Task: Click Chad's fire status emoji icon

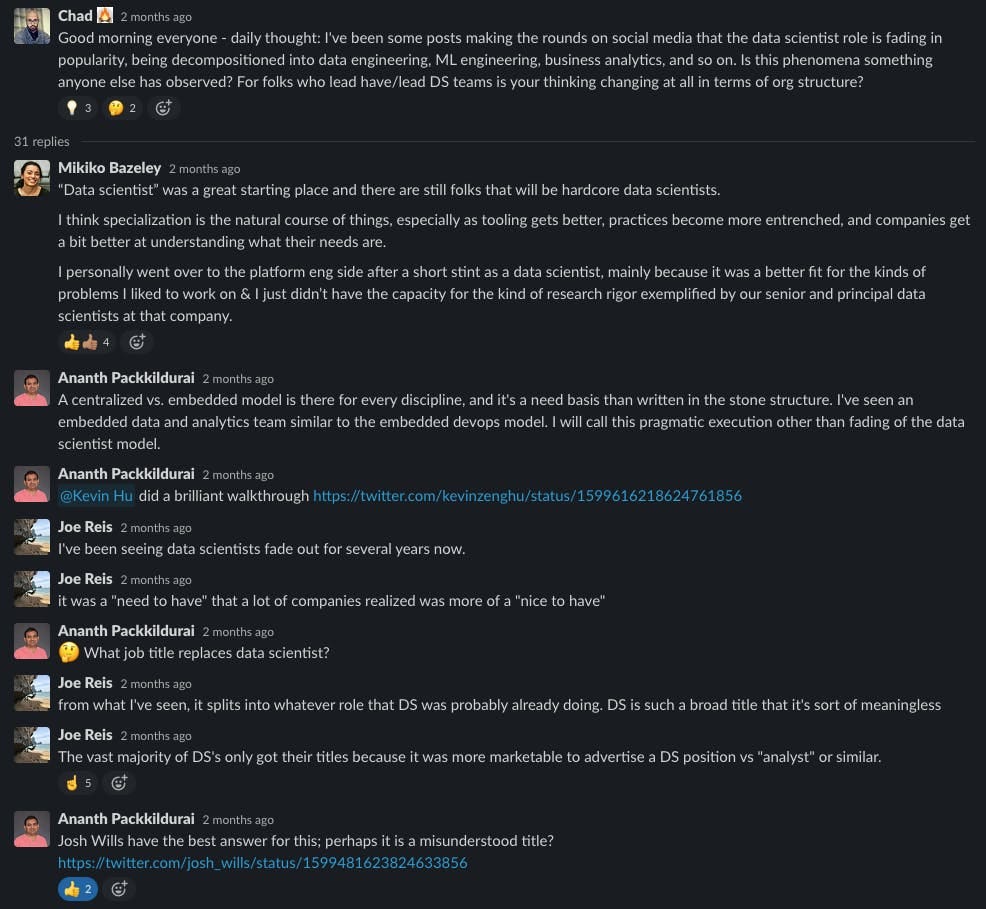Action: (105, 15)
